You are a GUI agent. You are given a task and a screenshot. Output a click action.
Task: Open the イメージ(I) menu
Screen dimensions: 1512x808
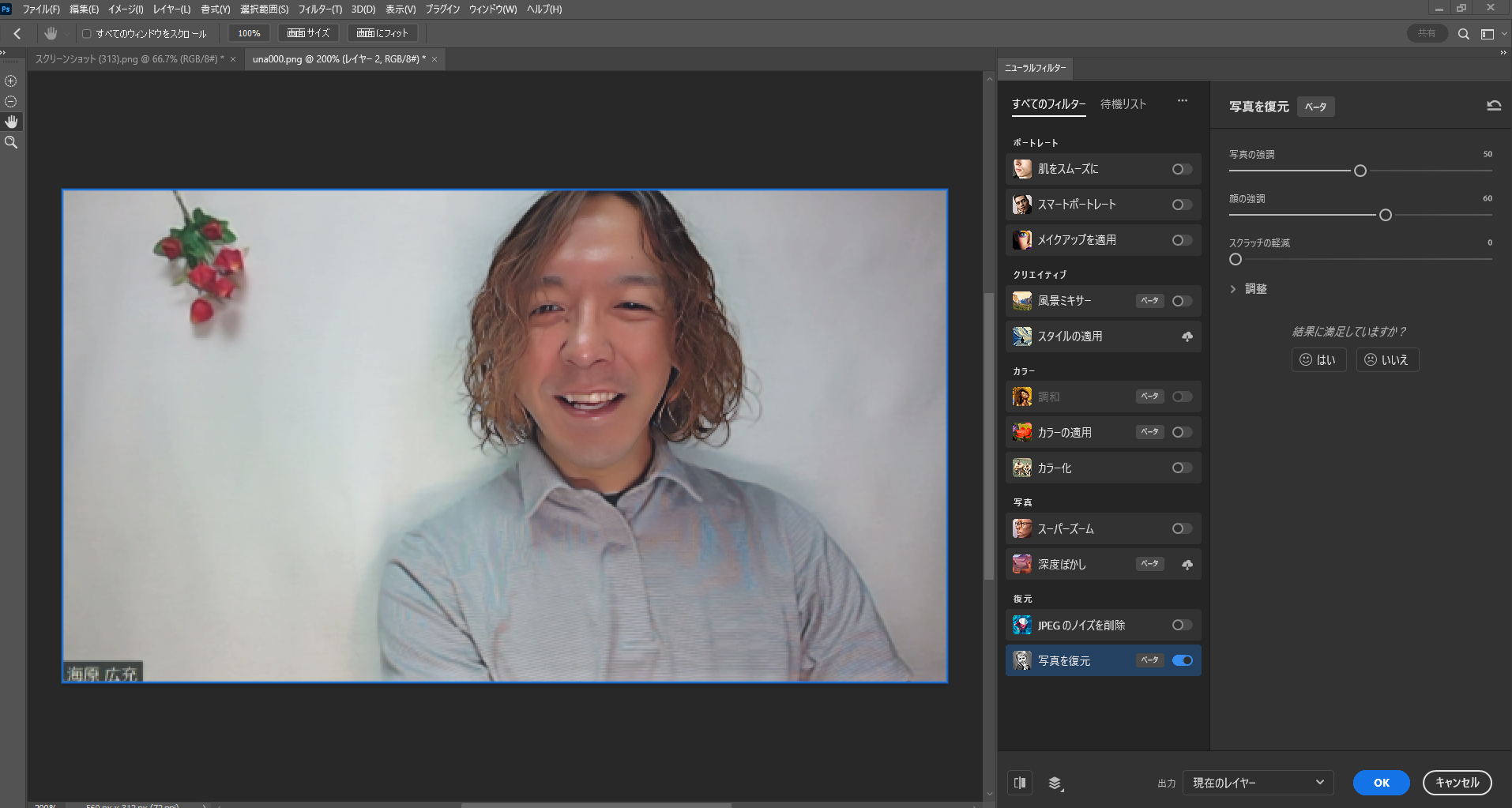coord(126,9)
